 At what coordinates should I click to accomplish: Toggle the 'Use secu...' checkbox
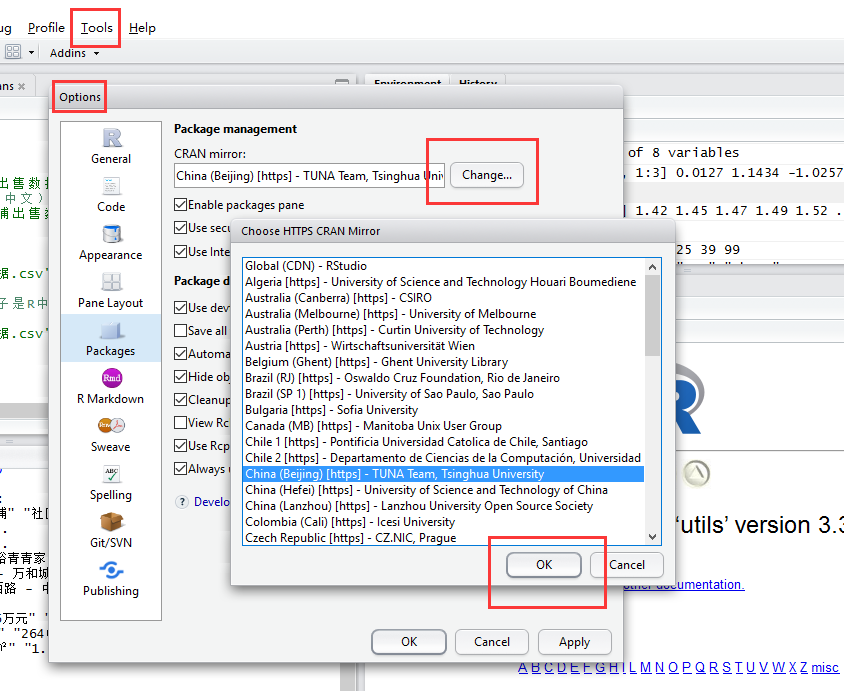pos(180,228)
